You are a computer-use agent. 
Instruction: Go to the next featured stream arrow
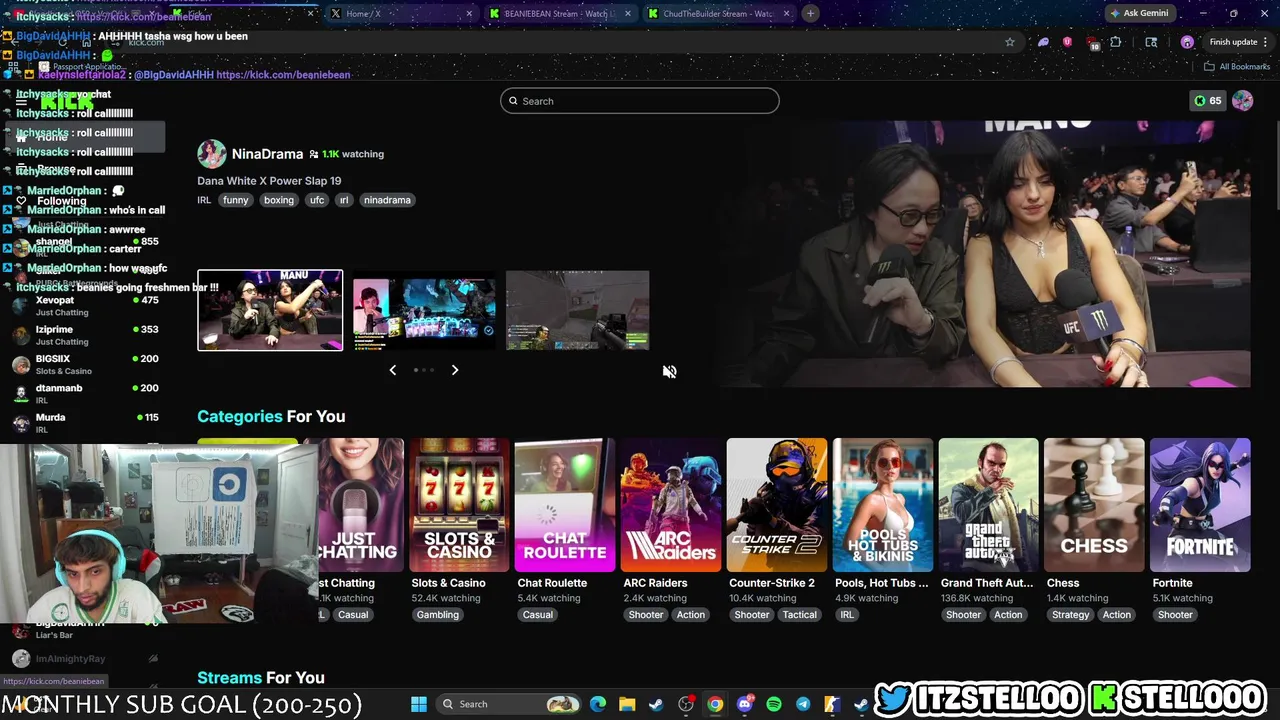point(454,370)
